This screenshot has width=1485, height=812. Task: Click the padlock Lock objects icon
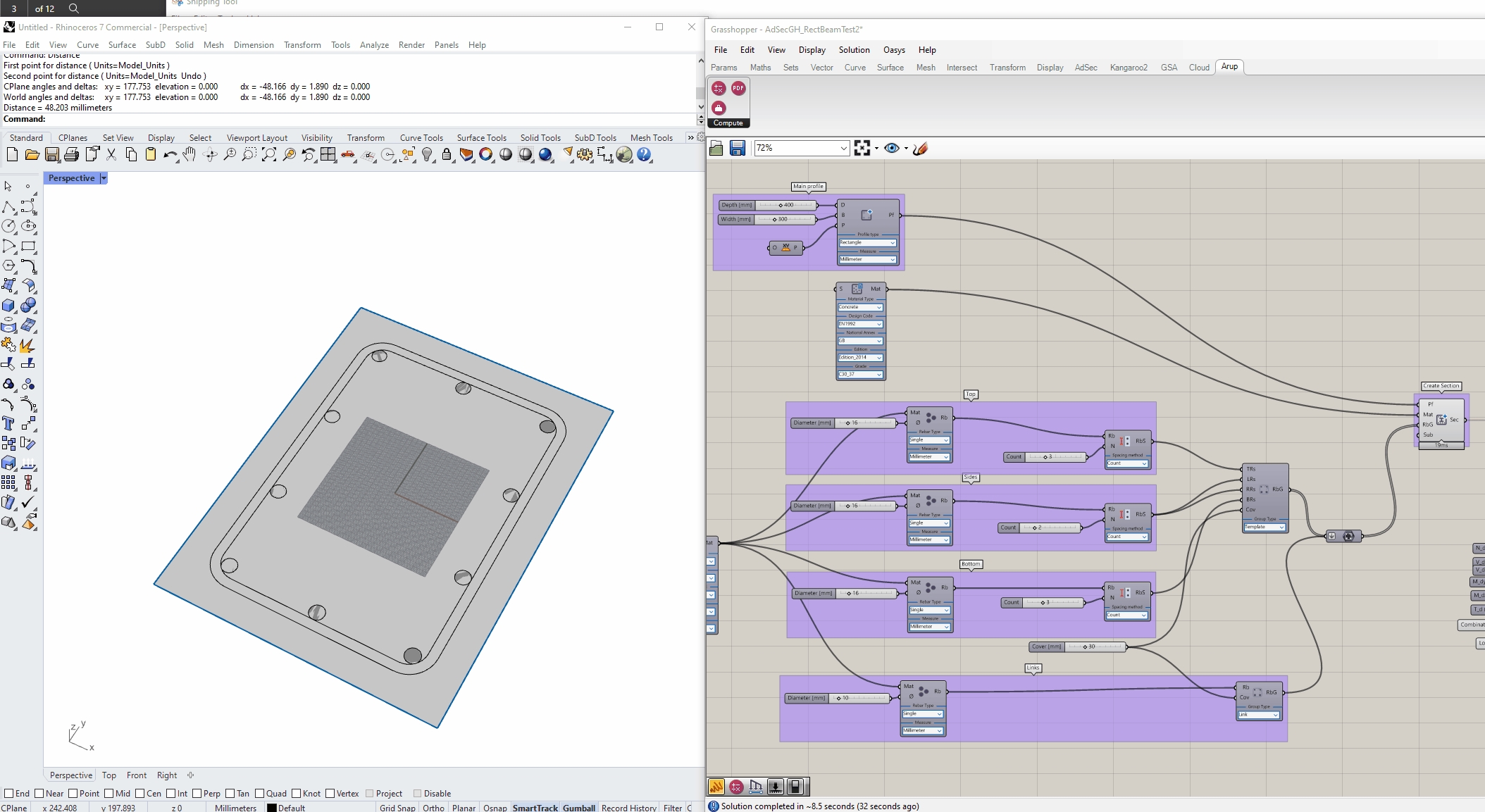coord(447,155)
